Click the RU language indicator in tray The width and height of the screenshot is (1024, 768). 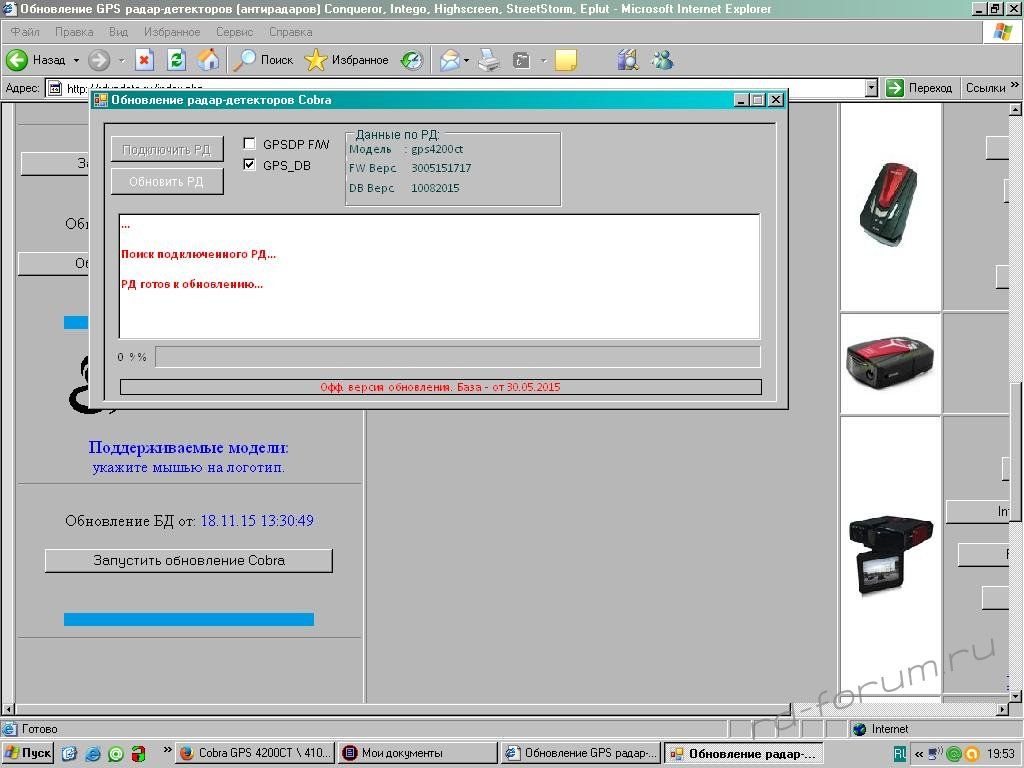899,754
